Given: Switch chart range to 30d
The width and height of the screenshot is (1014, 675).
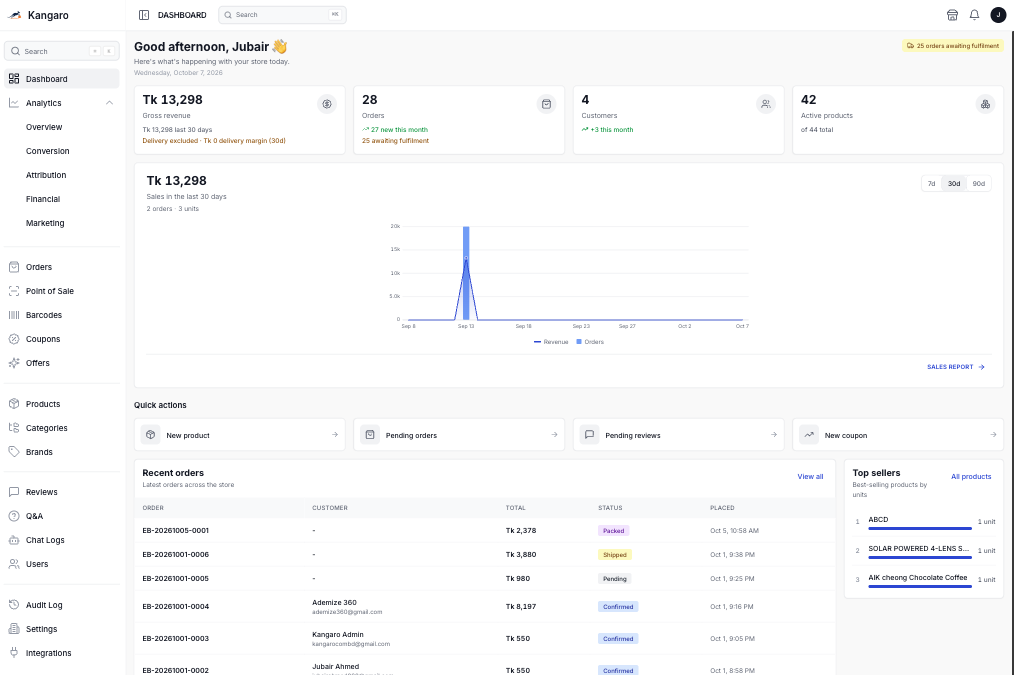Looking at the screenshot, I should click(x=954, y=184).
